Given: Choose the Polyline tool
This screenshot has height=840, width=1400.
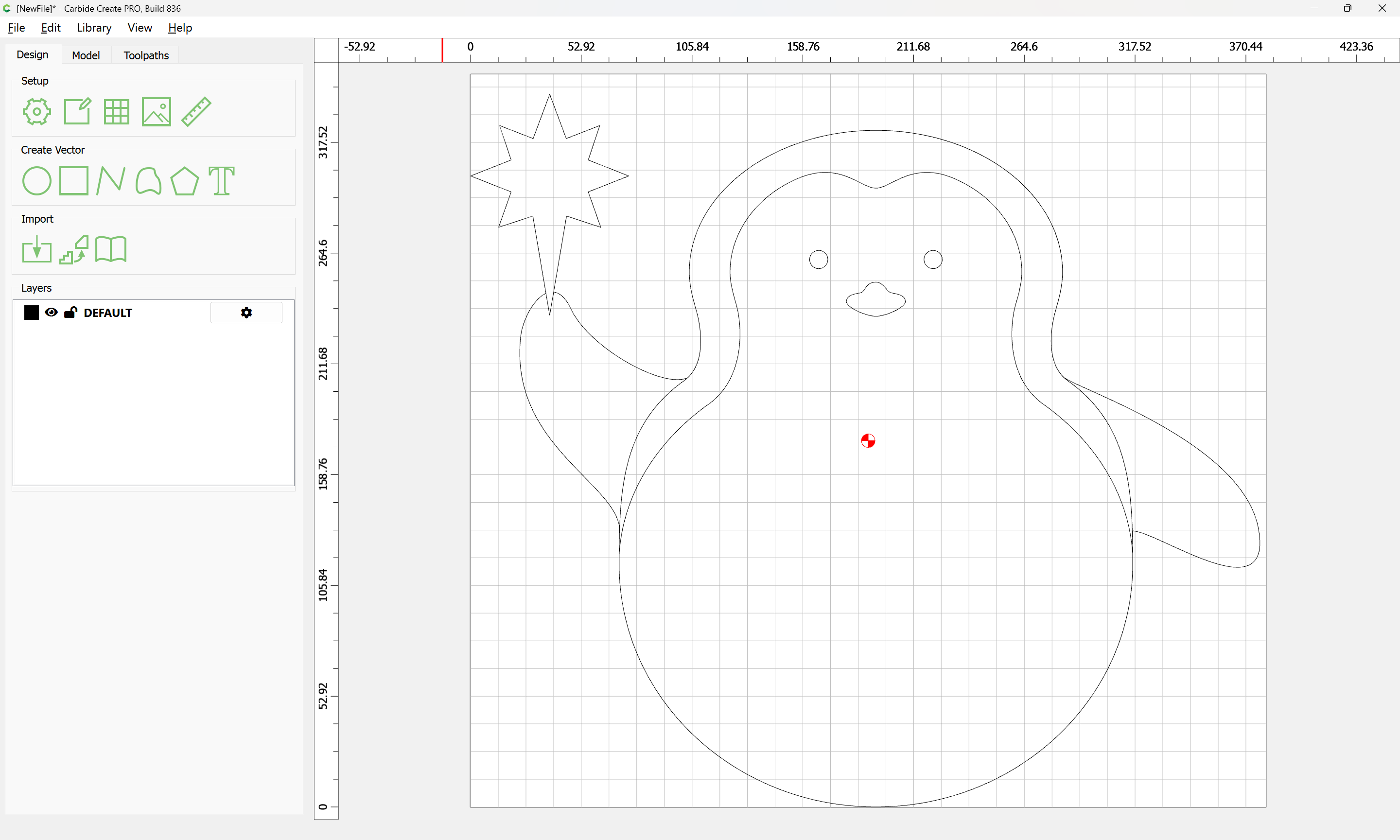Looking at the screenshot, I should pyautogui.click(x=111, y=181).
